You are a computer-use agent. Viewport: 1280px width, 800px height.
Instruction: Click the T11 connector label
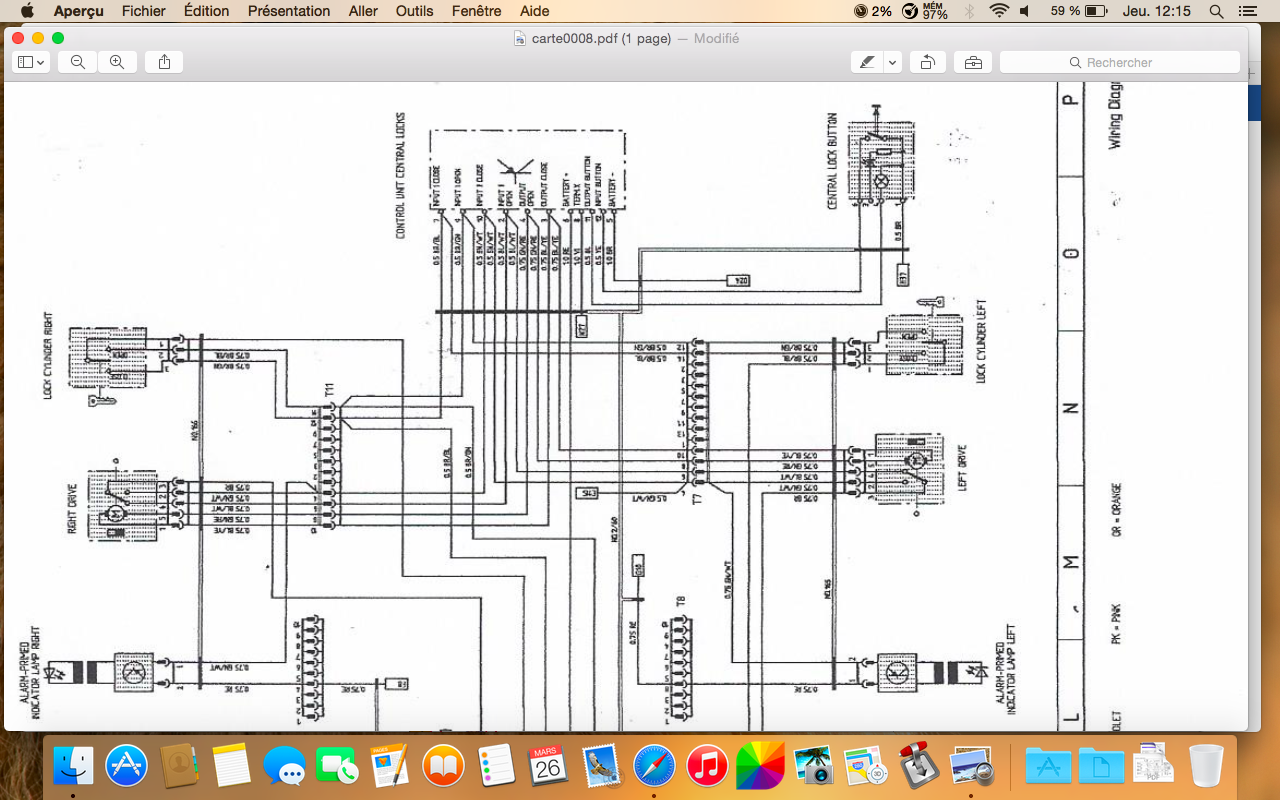(329, 388)
